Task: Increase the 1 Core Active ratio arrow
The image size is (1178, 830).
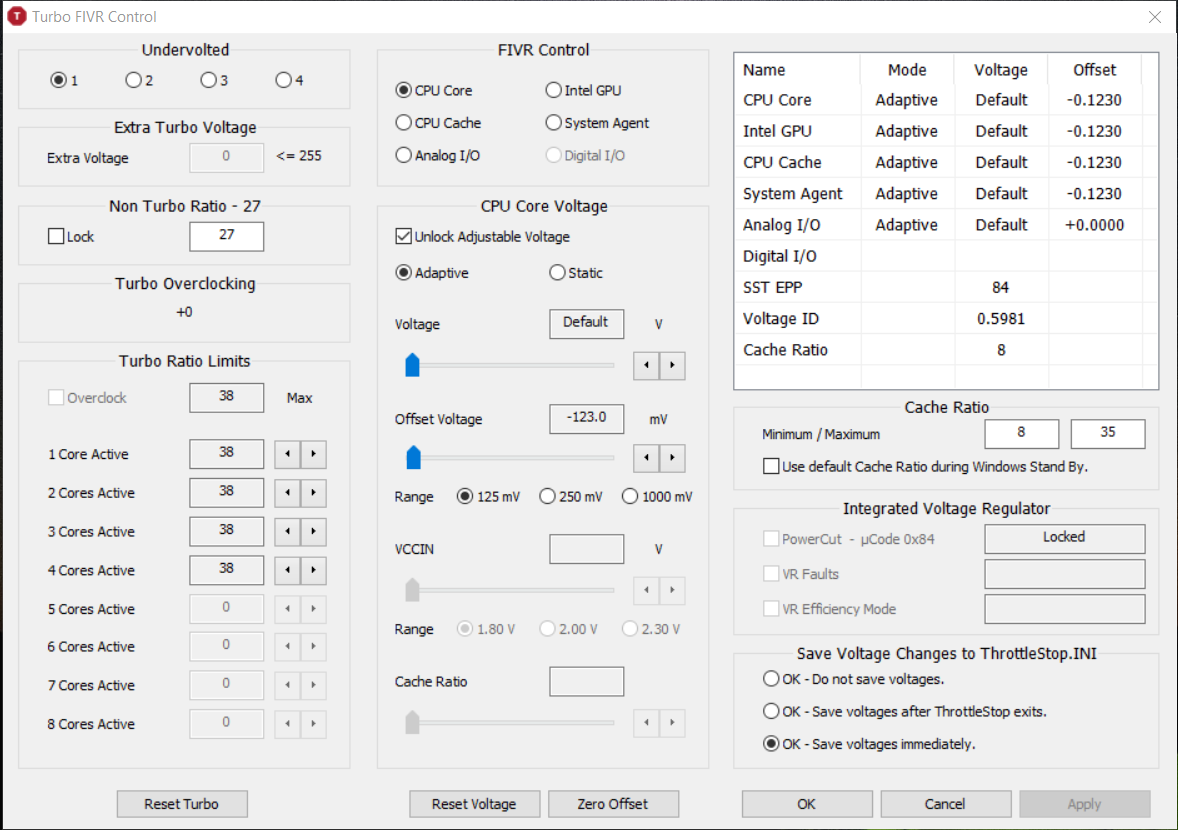Action: (x=313, y=454)
